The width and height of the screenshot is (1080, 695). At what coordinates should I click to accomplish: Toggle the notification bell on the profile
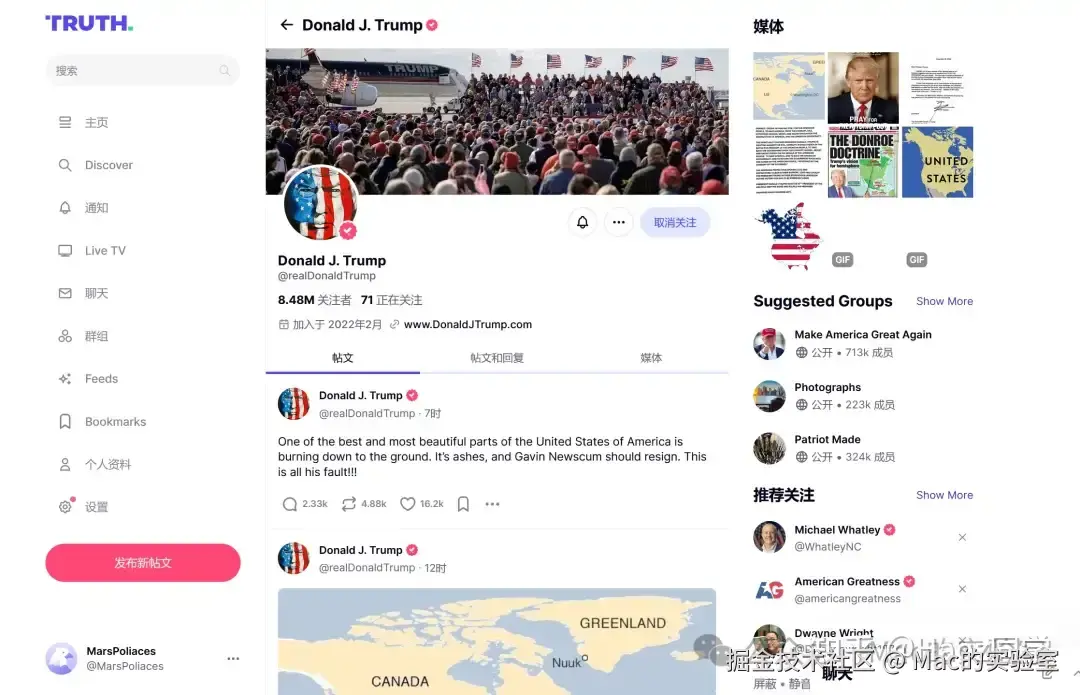pos(583,222)
